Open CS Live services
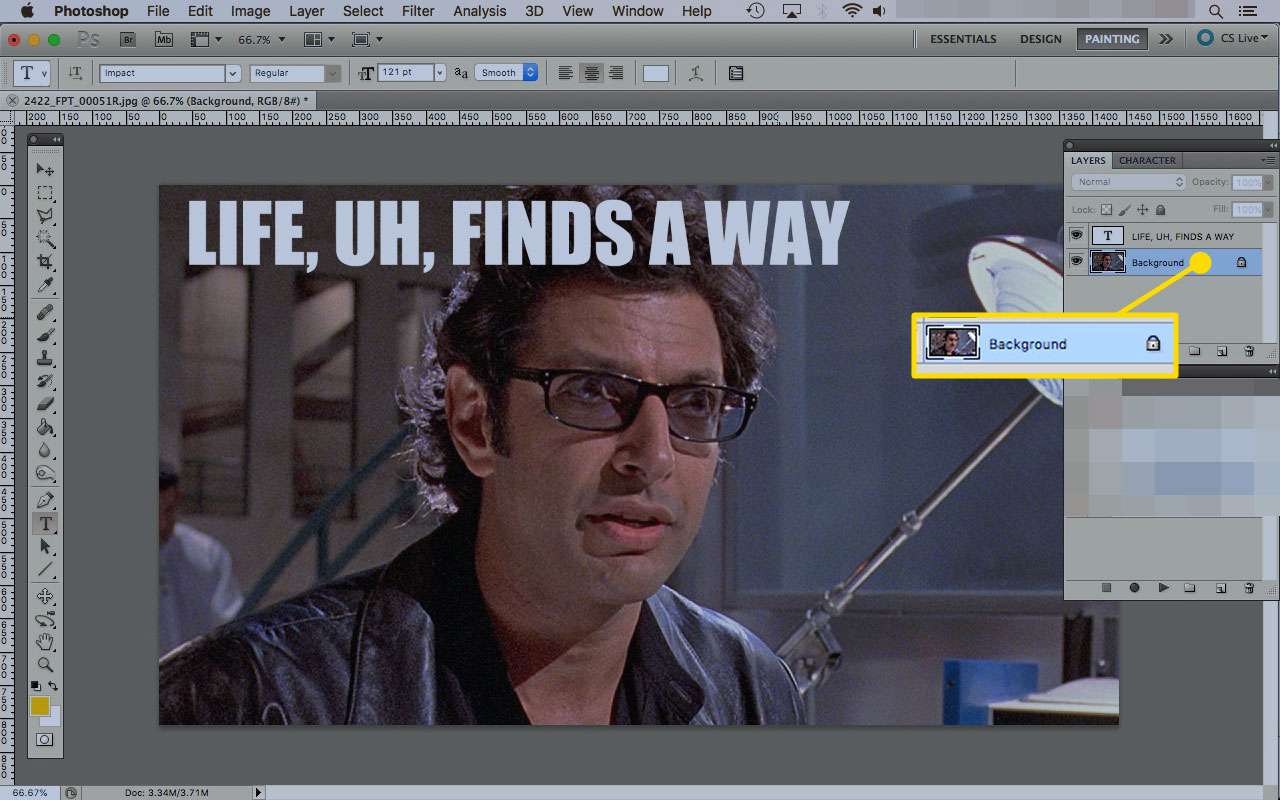 click(1235, 39)
